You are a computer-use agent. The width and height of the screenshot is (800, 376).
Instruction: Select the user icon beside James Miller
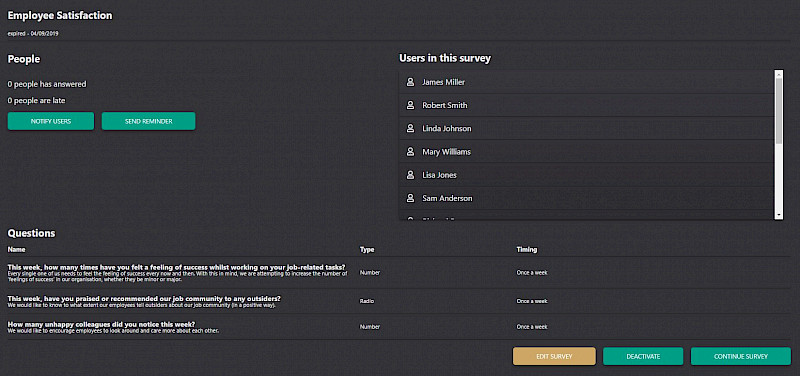[410, 82]
